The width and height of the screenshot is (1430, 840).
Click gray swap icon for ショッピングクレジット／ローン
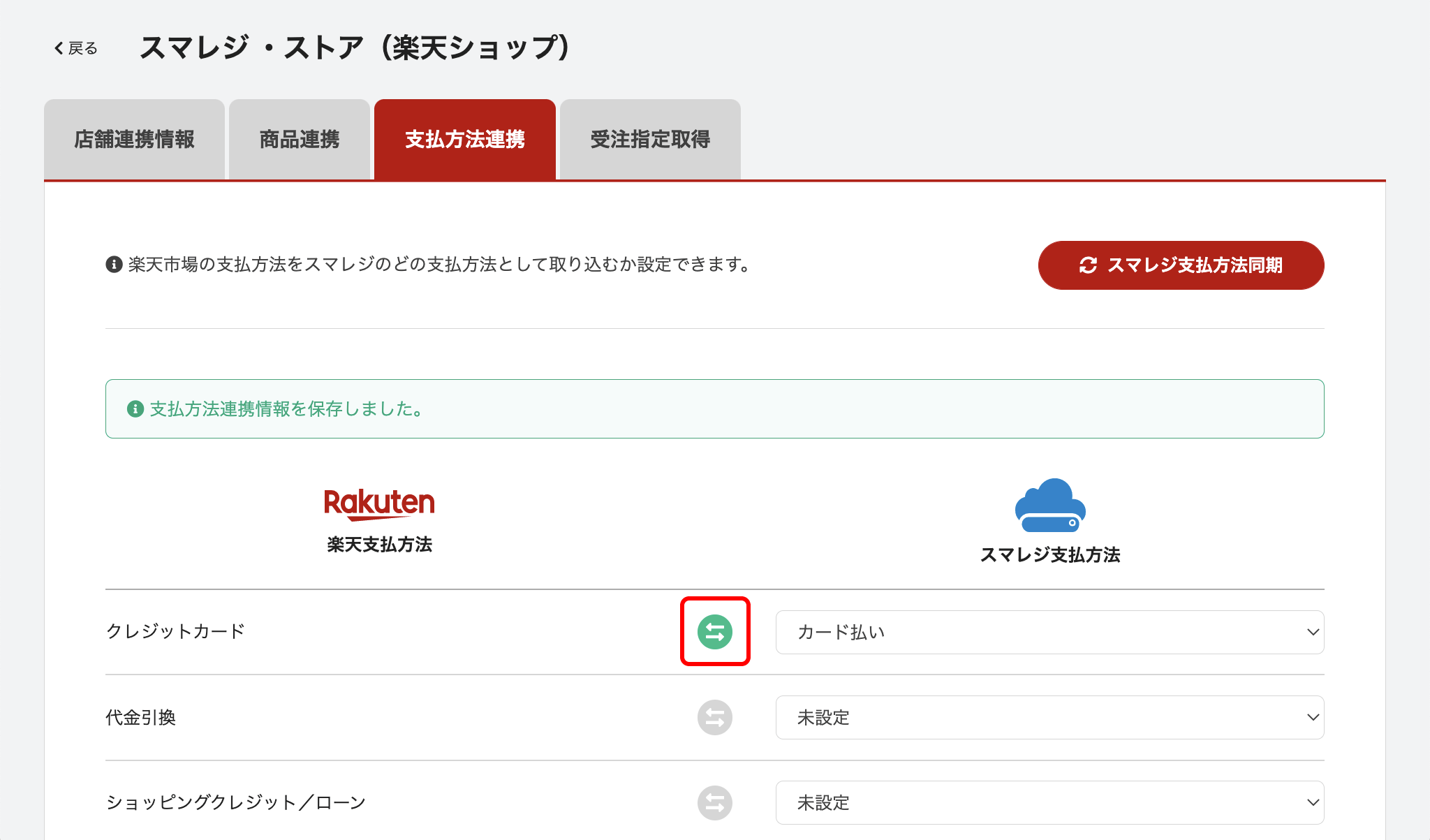click(714, 802)
